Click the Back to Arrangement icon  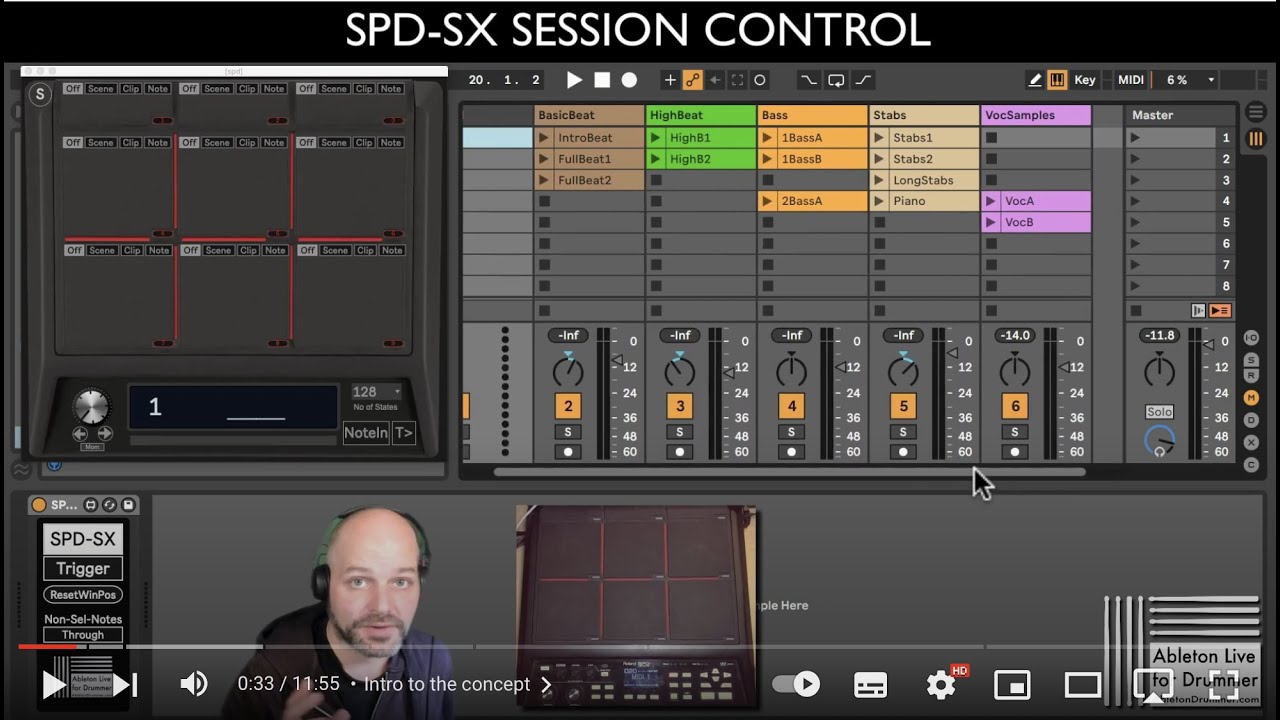(1220, 311)
